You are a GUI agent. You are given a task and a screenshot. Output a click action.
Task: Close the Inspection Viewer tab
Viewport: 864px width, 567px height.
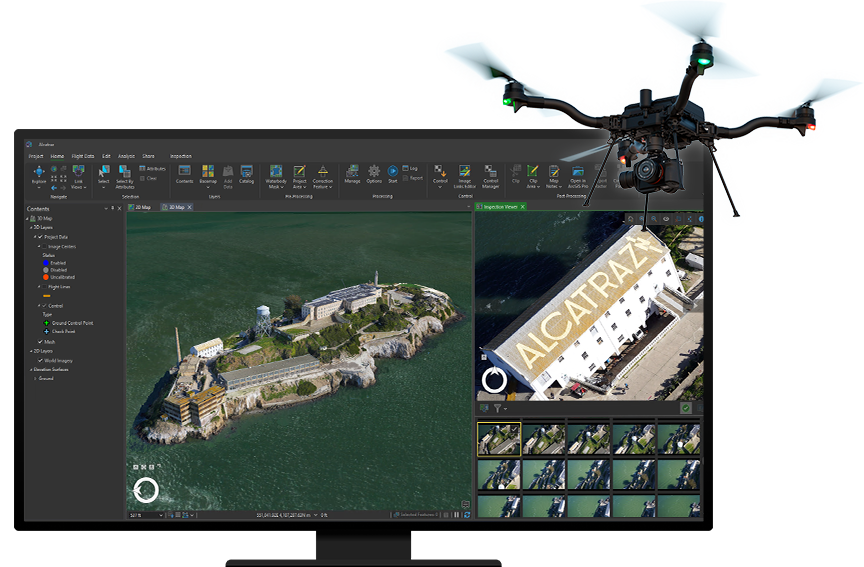522,207
